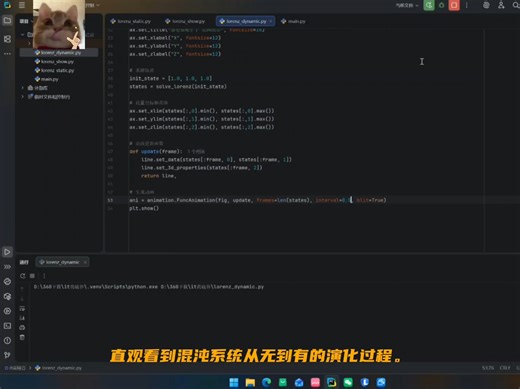This screenshot has width=520, height=389.
Task: Click the Debug bug icon in toolbar
Action: [441, 5]
